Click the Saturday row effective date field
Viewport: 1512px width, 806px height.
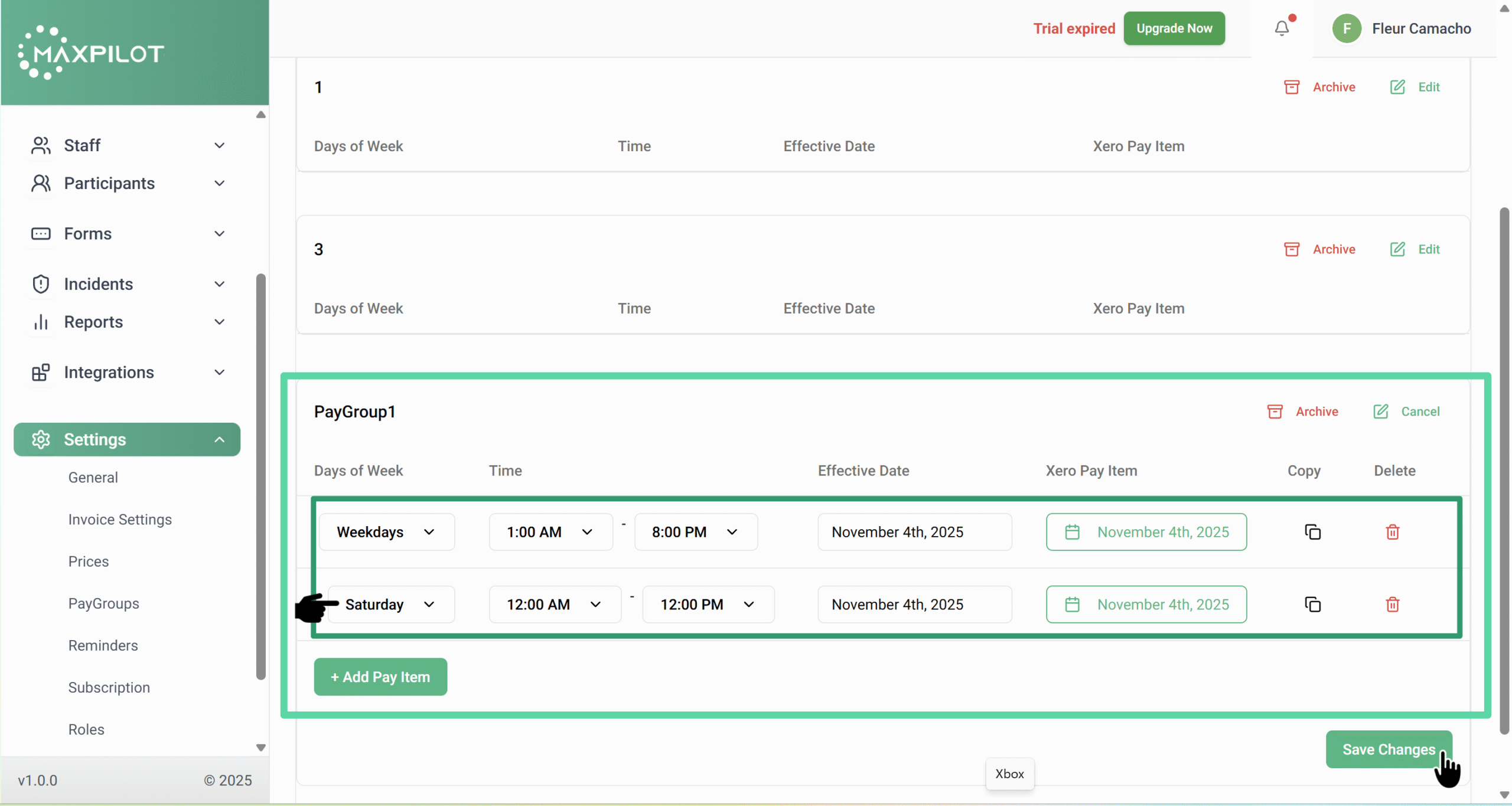[914, 605]
